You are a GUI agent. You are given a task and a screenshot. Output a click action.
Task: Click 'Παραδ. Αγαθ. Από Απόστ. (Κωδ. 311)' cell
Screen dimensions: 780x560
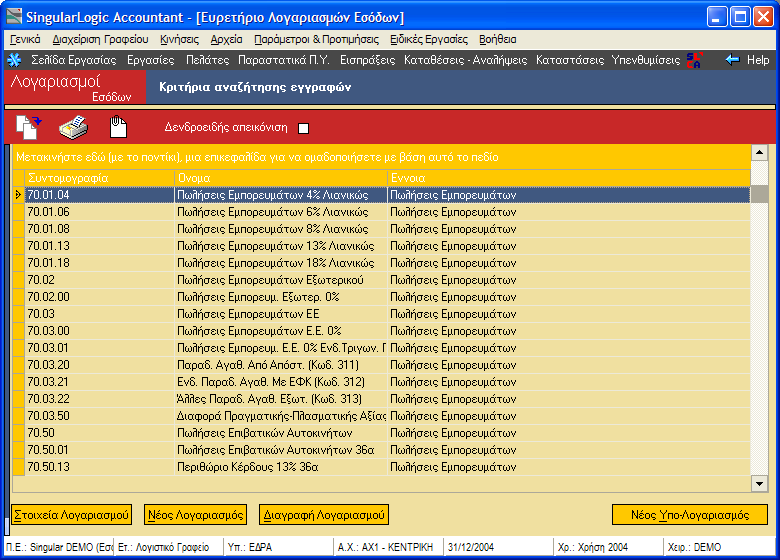pyautogui.click(x=281, y=365)
